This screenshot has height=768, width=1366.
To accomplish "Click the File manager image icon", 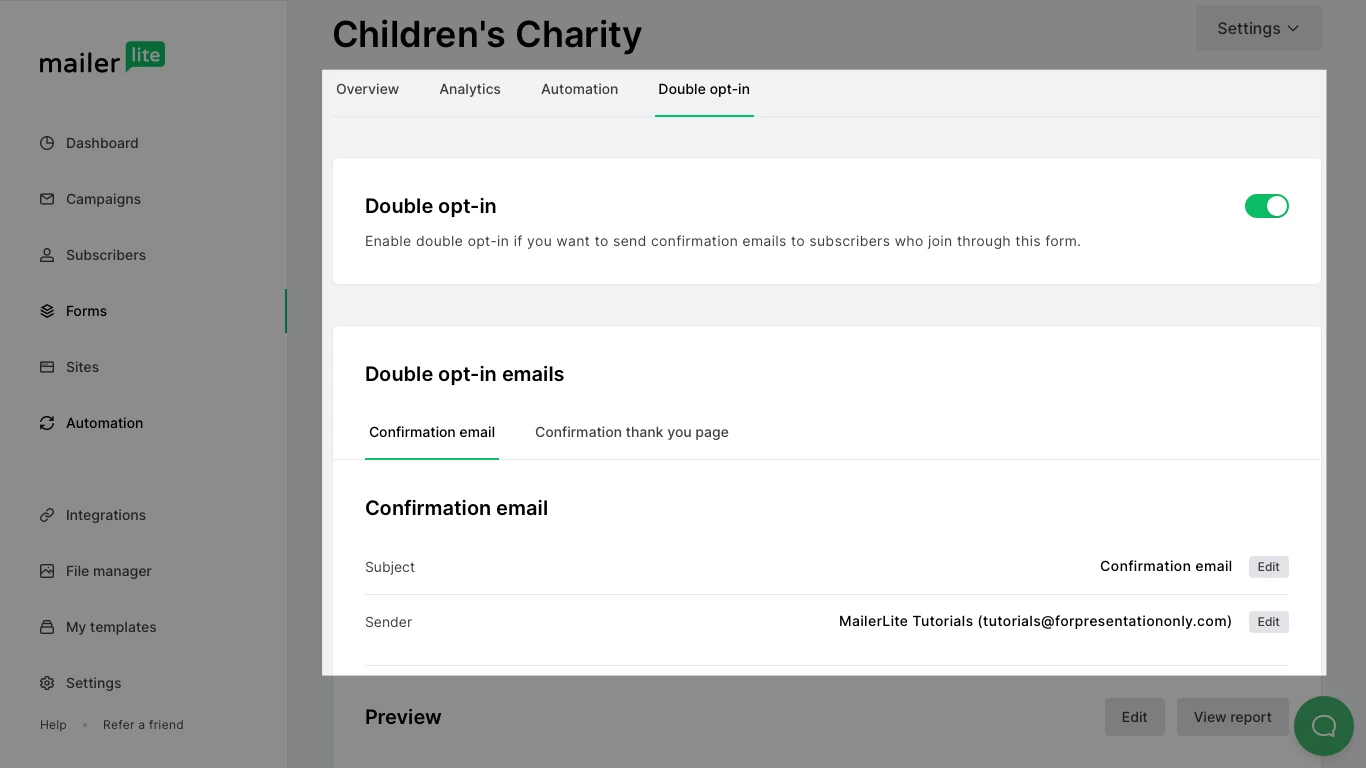I will point(47,571).
